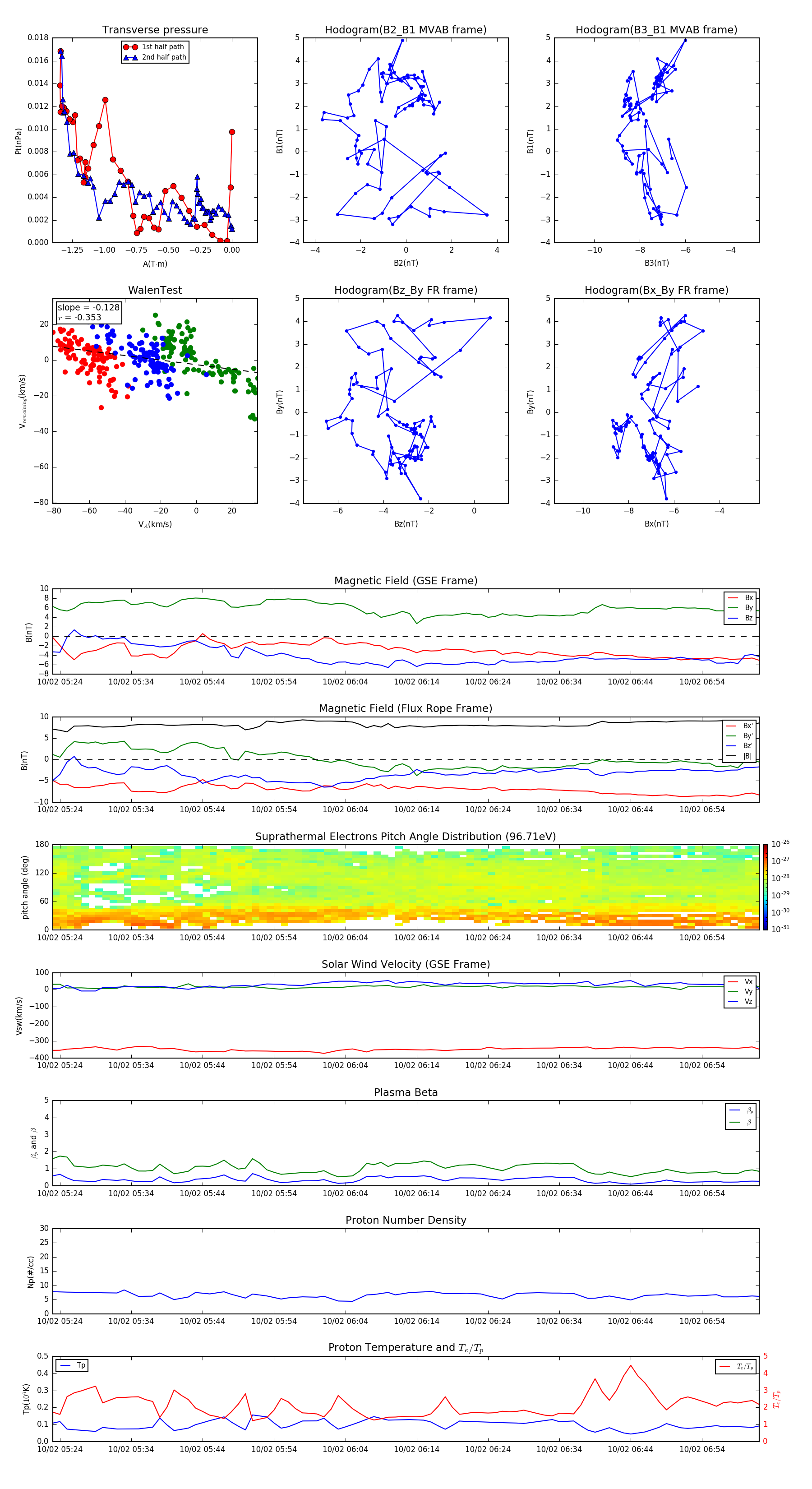Click the 'Bz' entry in GSE legend
Screen dimensions: 812x1489
coord(741,618)
